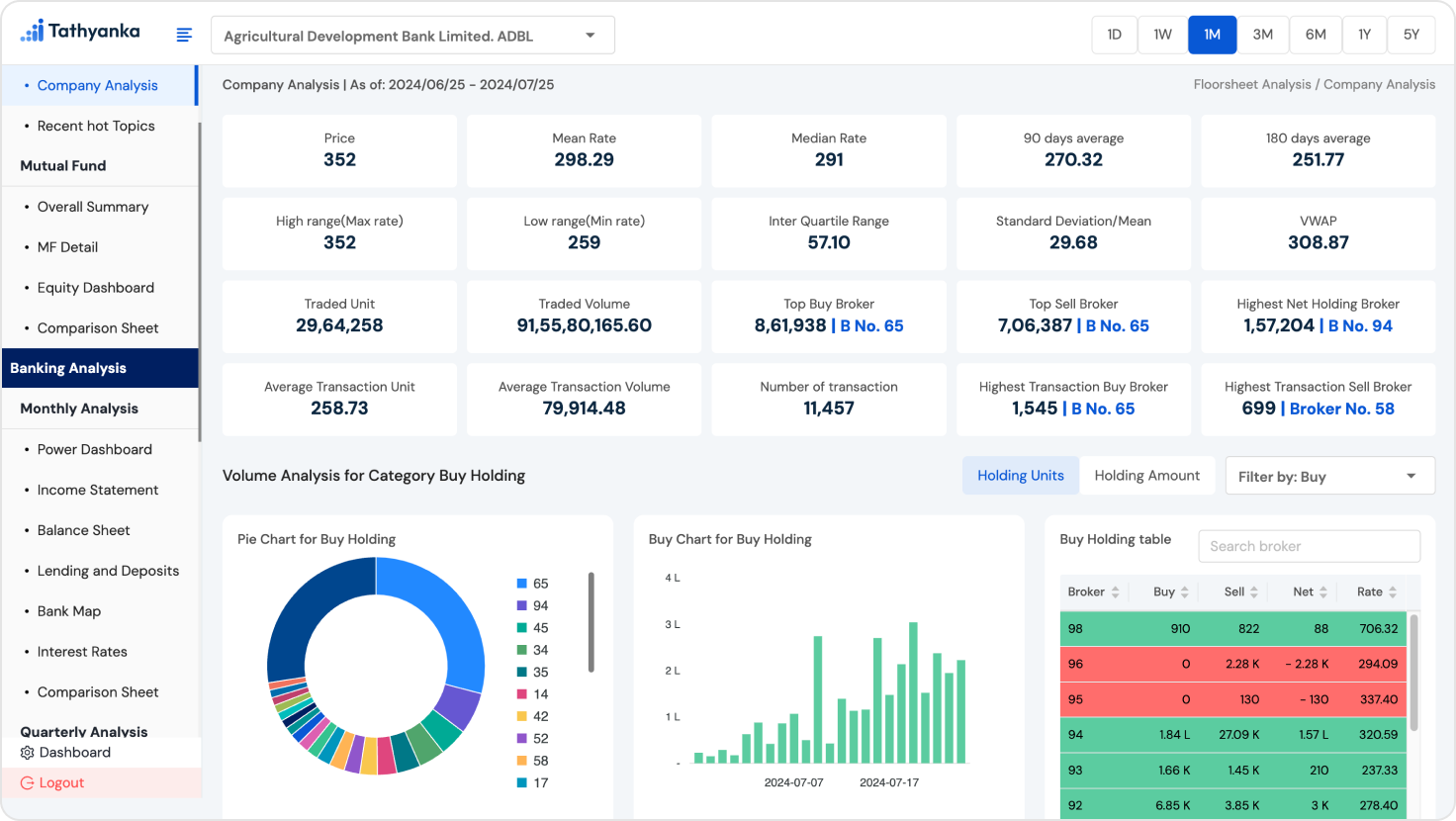Toggle the hamburger sidebar menu icon
This screenshot has width=1456, height=821.
click(x=184, y=35)
